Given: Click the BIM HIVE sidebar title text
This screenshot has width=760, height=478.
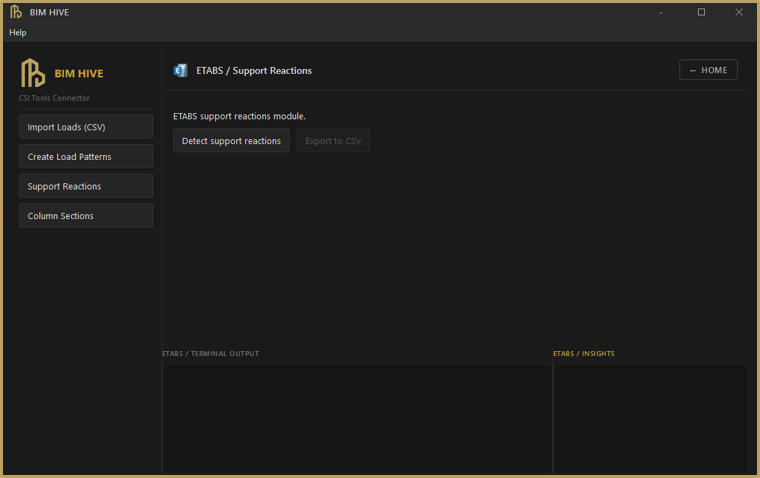Looking at the screenshot, I should (79, 74).
